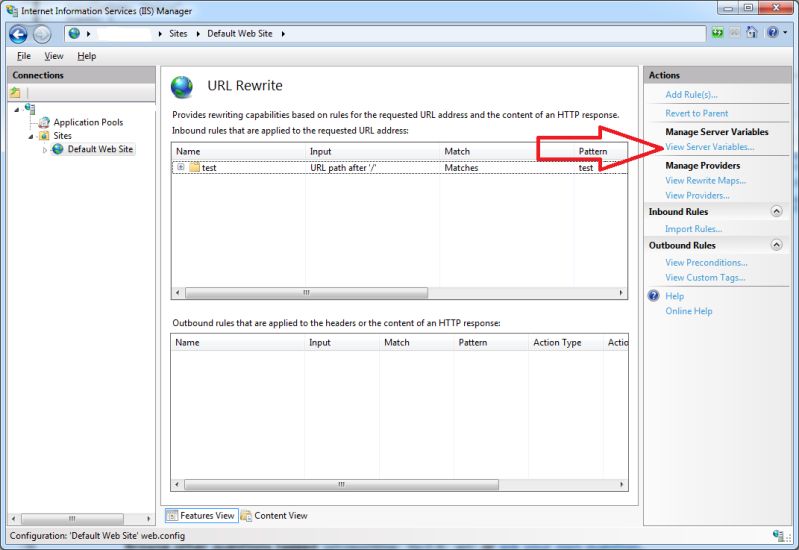Sort inbound rules by Input column
The image size is (799, 550).
click(x=372, y=151)
